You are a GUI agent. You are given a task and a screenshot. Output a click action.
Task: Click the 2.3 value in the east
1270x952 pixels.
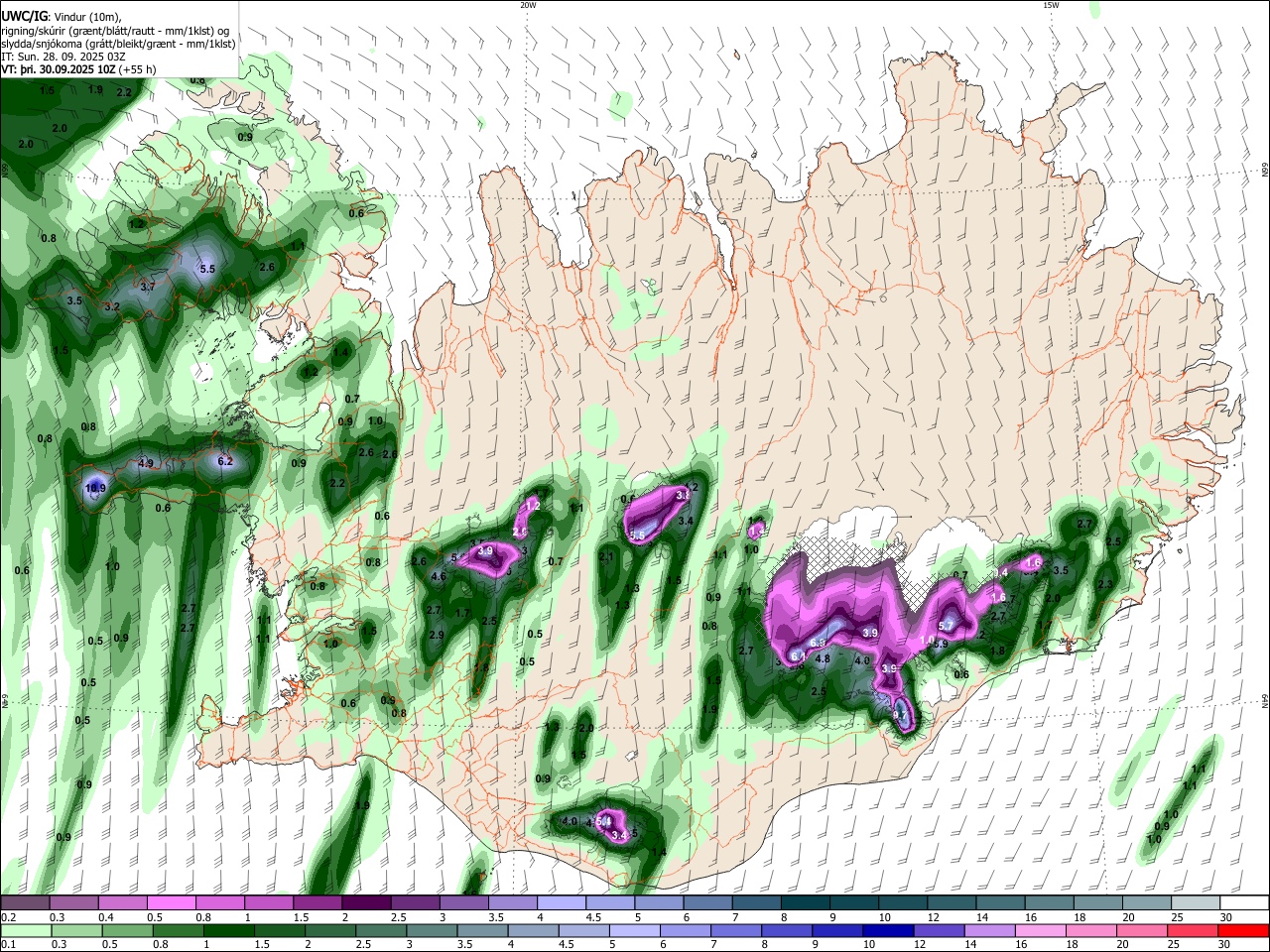(1106, 585)
